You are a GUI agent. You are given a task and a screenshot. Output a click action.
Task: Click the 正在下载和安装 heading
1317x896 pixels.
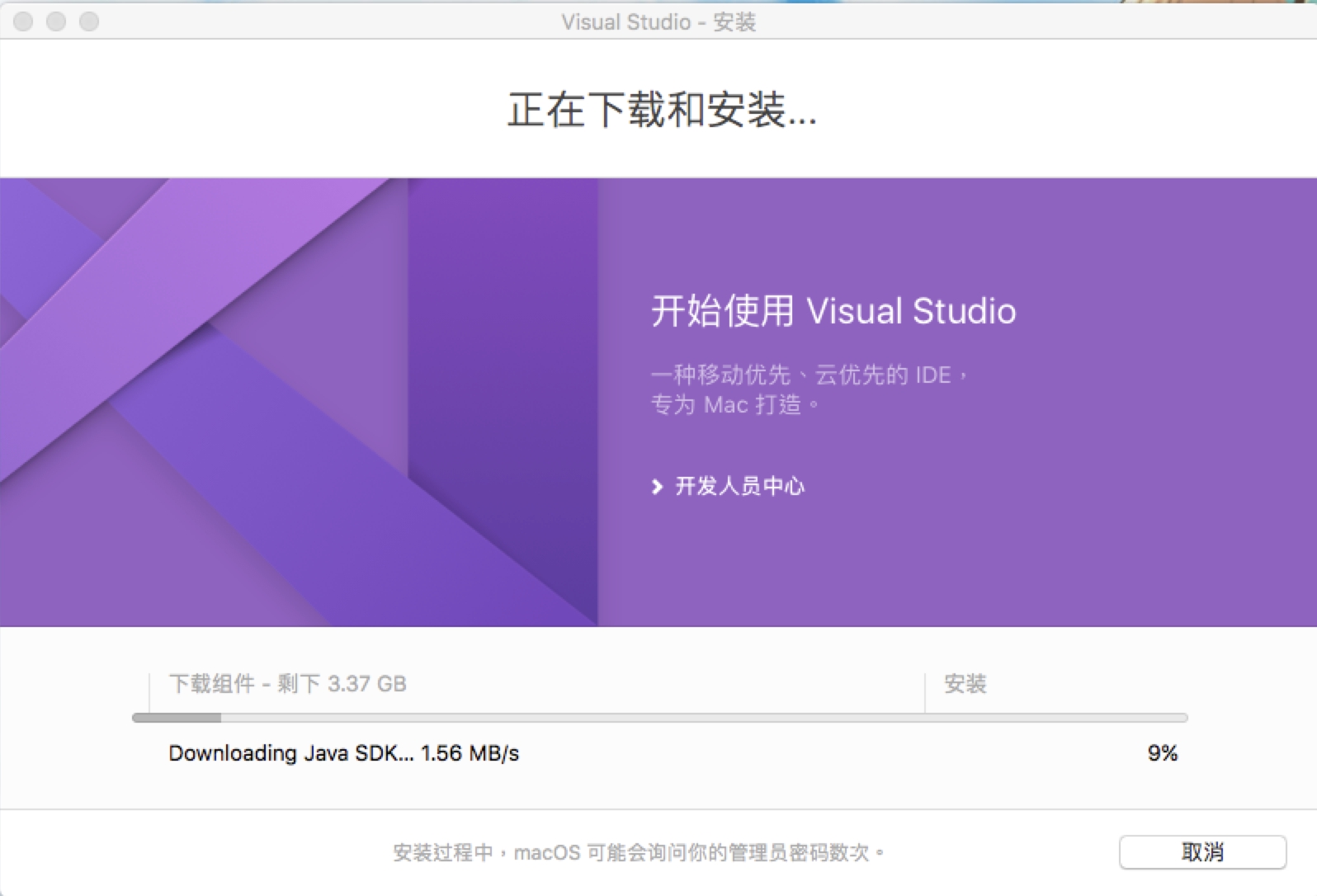pyautogui.click(x=662, y=110)
